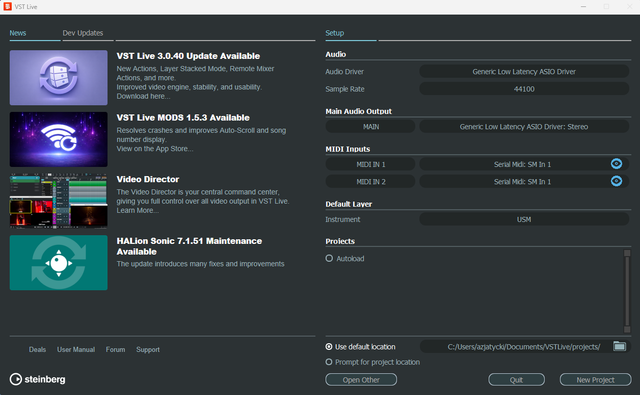The width and height of the screenshot is (640, 395).
Task: Click the HALion Sonic maintenance thumbnail
Action: (59, 262)
